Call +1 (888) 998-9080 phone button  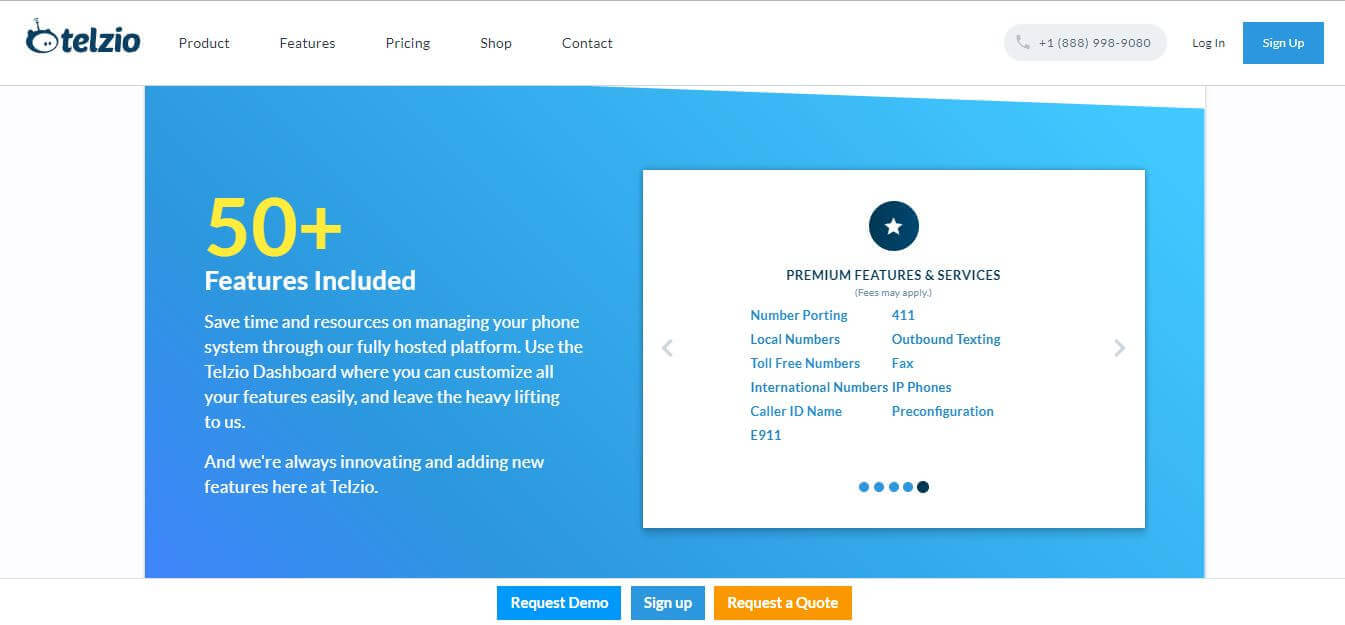tap(1085, 43)
